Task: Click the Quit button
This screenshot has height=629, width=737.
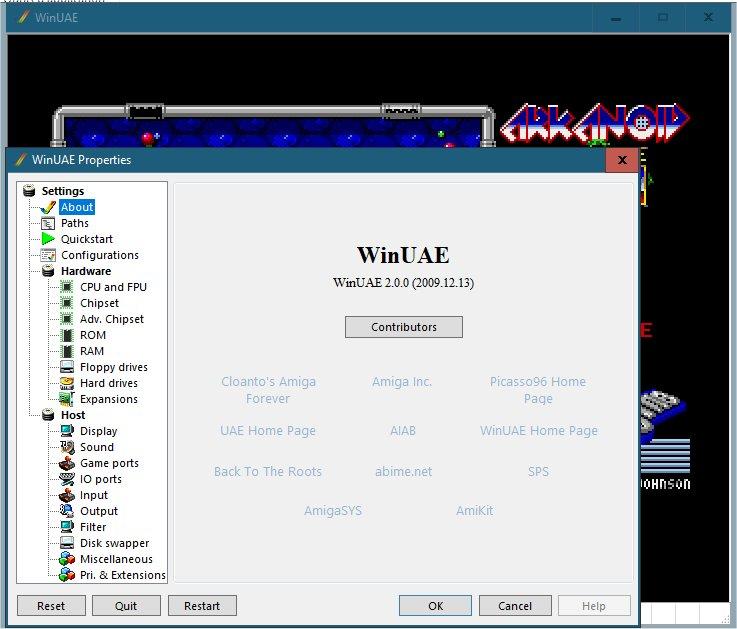Action: [x=126, y=606]
